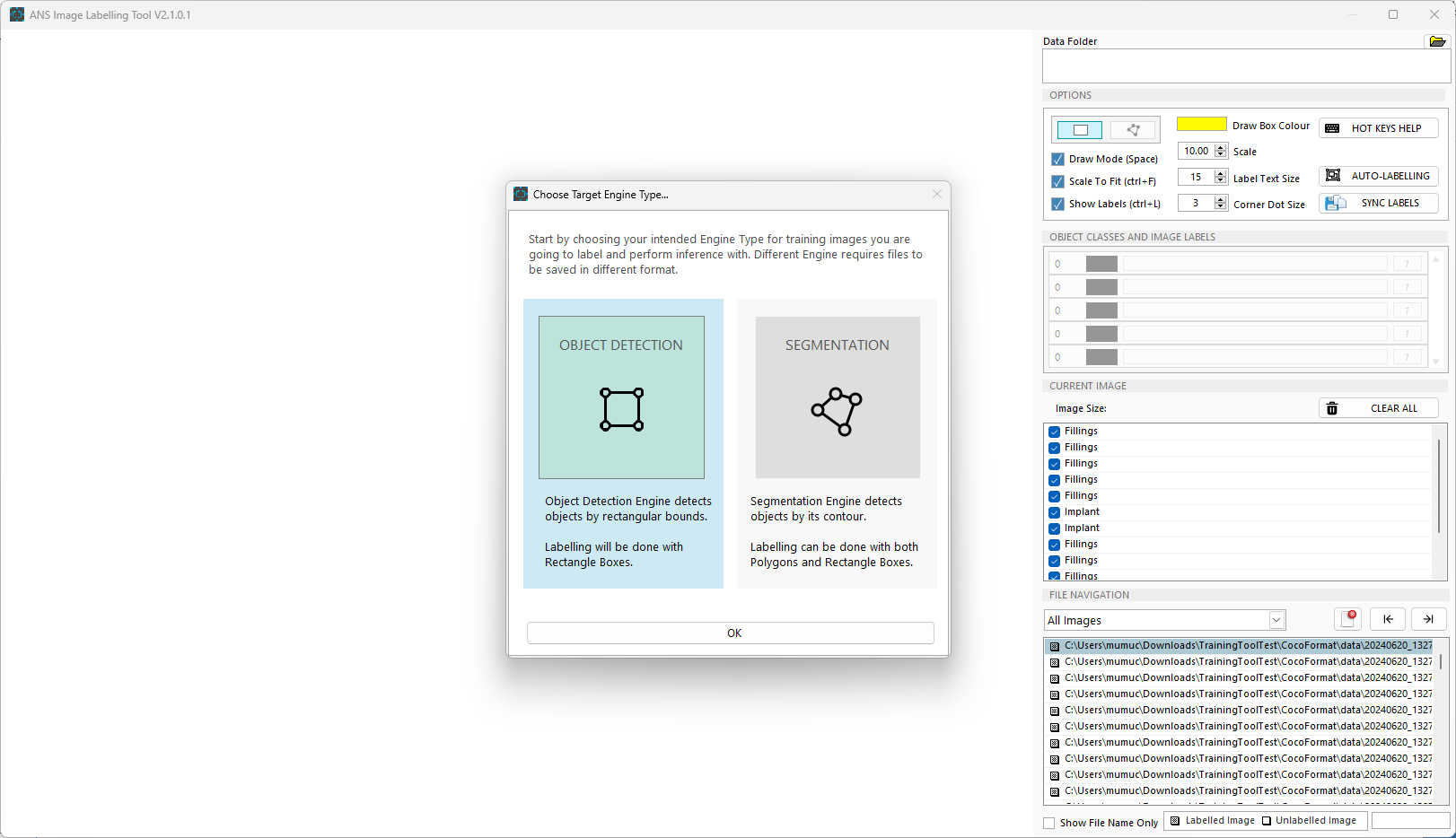Open the yellow Draw Box Colour swatch
The width and height of the screenshot is (1456, 838).
pyautogui.click(x=1201, y=125)
